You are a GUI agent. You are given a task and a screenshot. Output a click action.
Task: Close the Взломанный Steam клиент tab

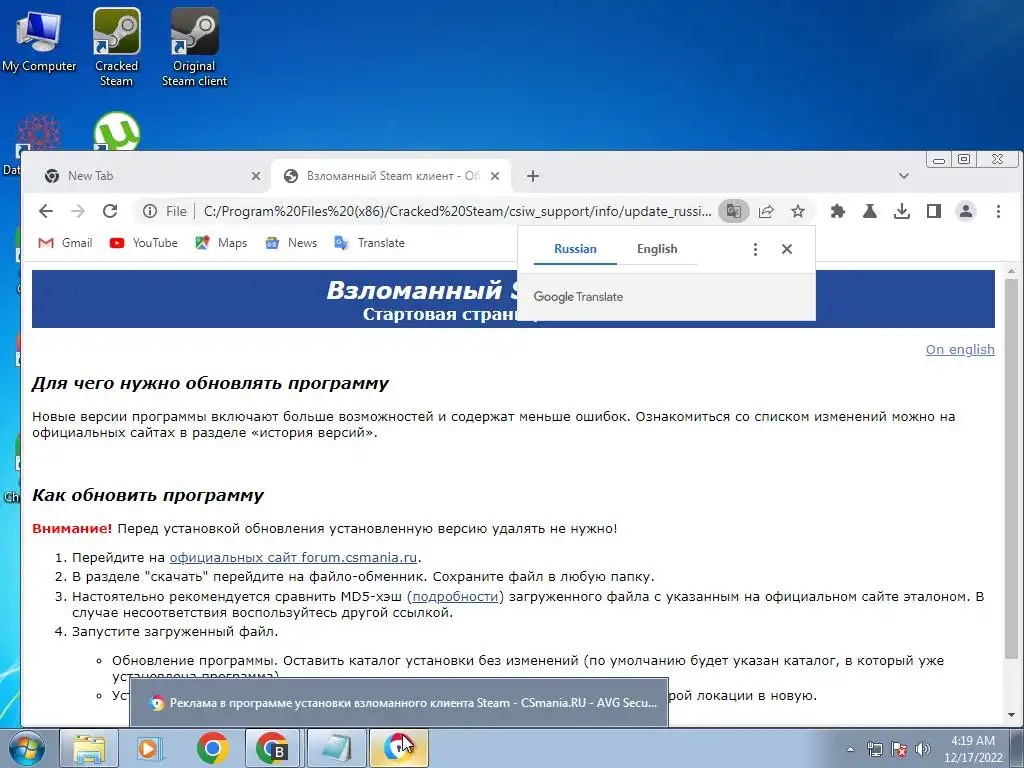tap(495, 176)
